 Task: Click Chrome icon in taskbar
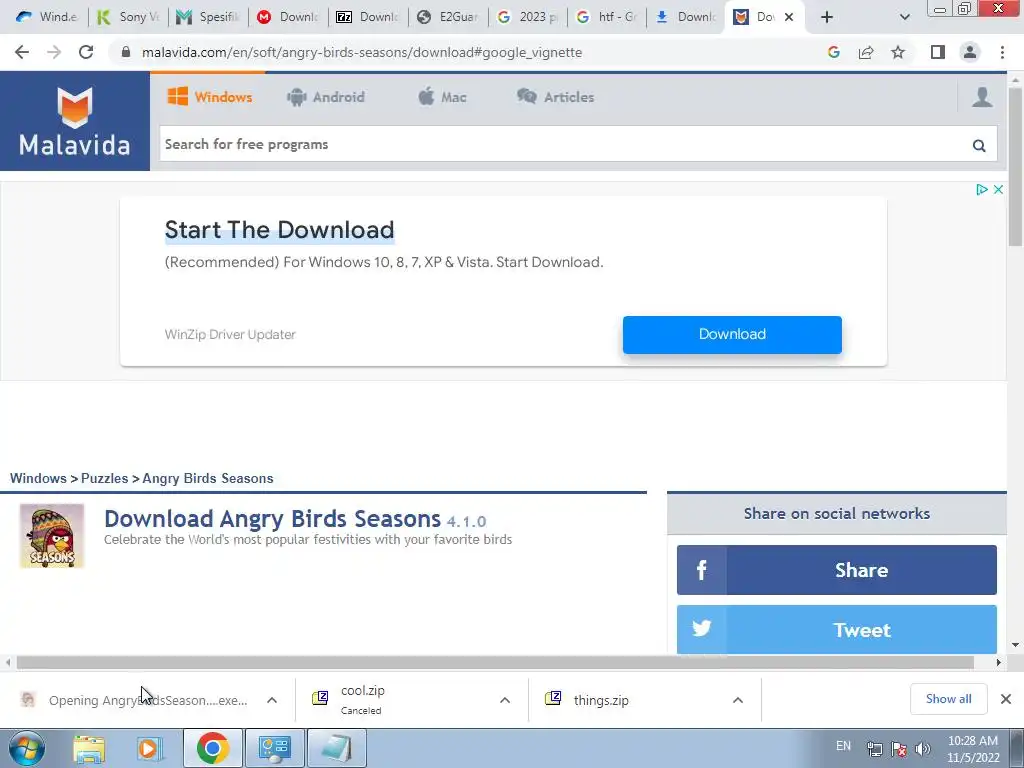click(212, 748)
